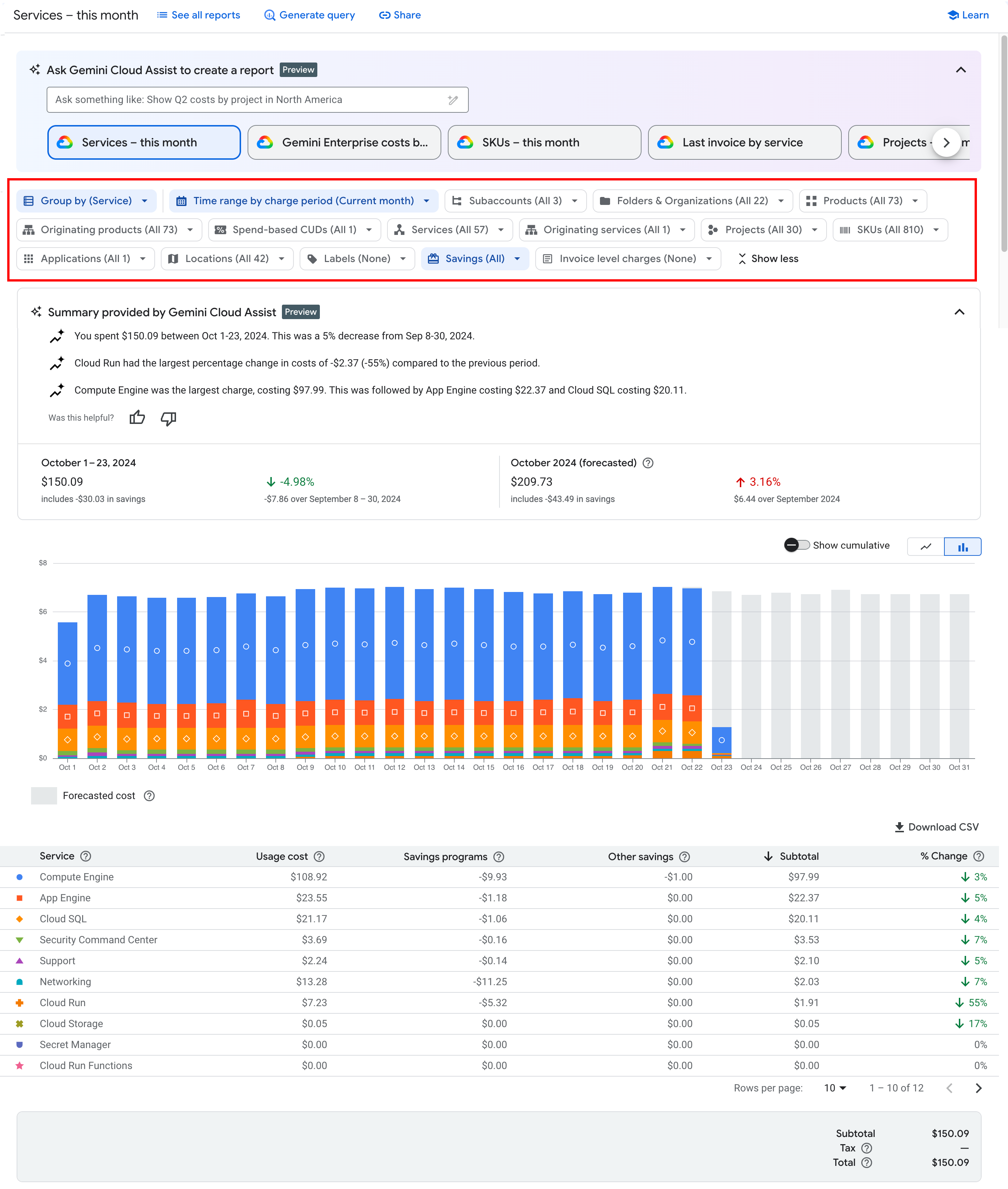Open Services (All 57) filter
The width and height of the screenshot is (1008, 1189).
coord(450,230)
